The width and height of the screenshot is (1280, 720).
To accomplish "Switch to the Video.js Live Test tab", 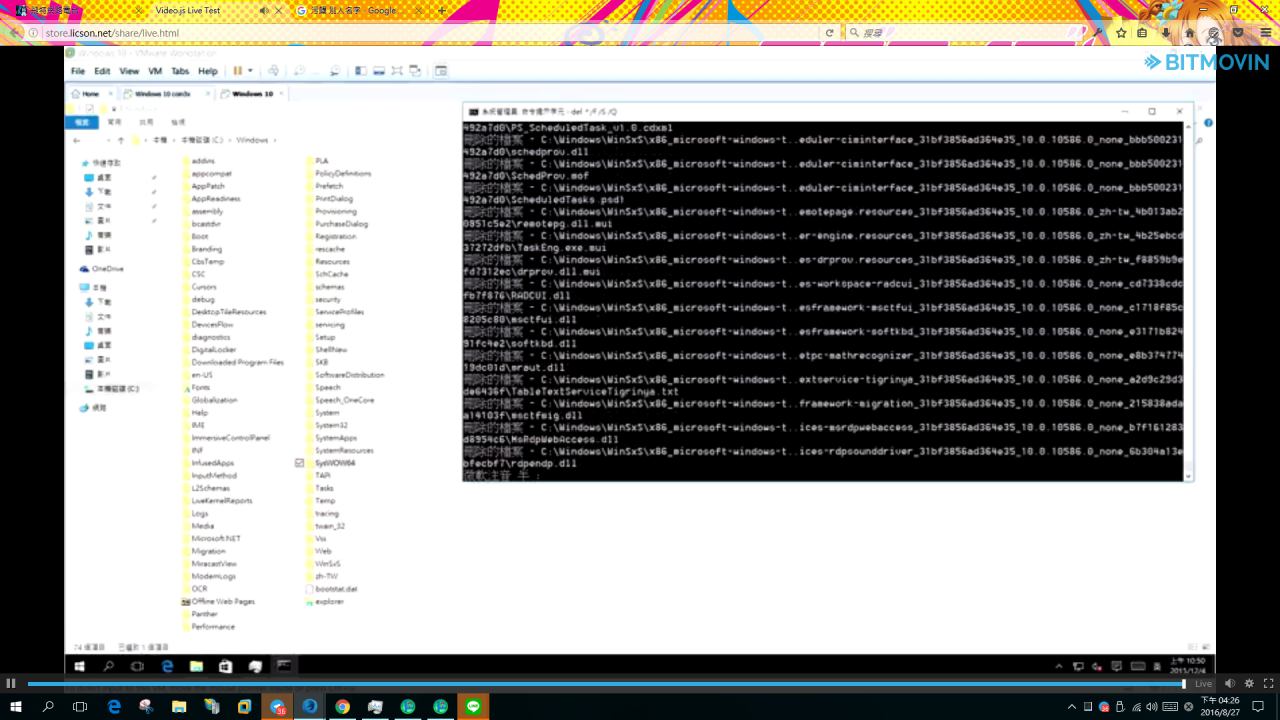I will pyautogui.click(x=200, y=11).
